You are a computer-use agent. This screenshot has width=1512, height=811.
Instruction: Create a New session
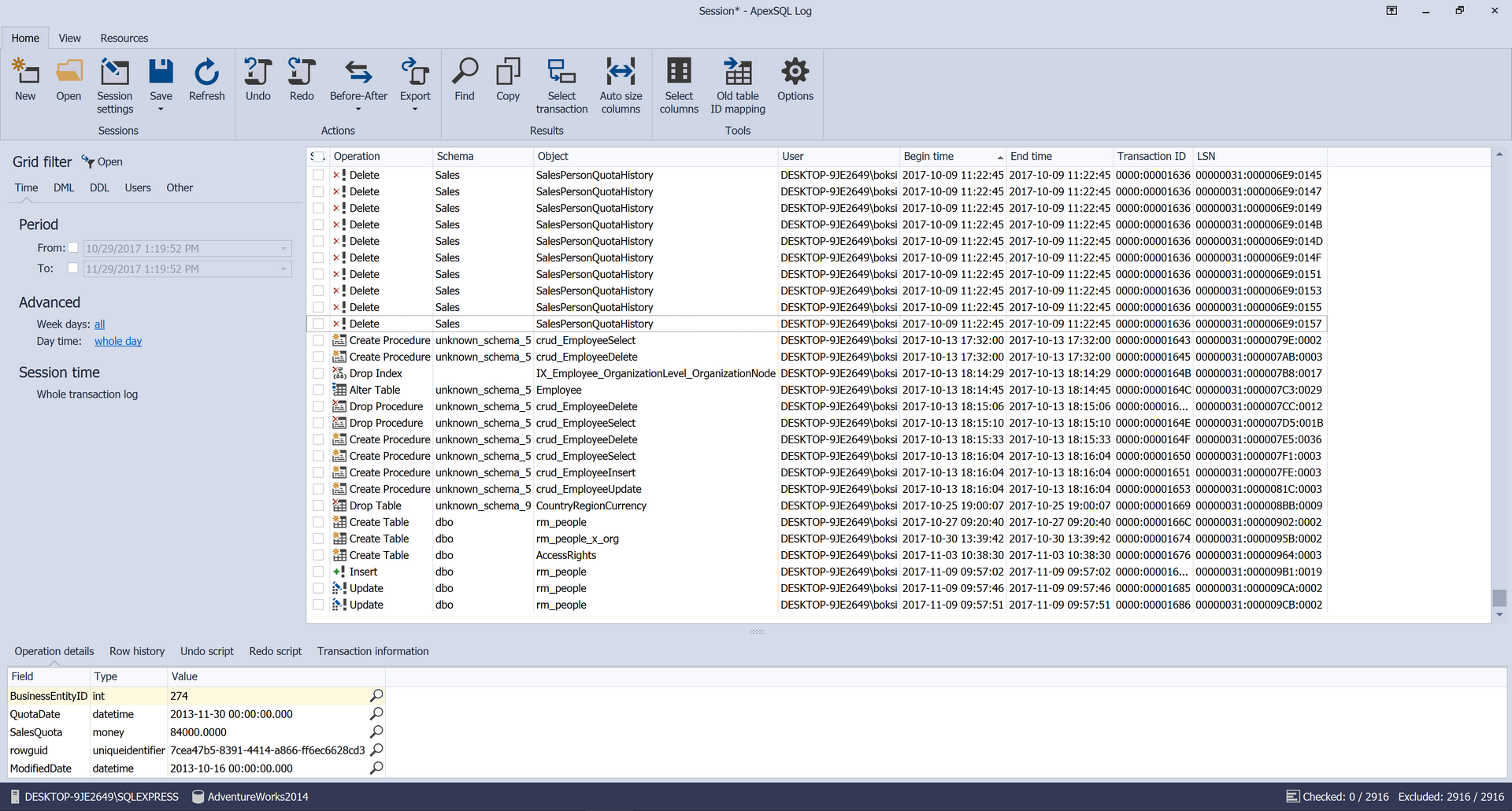pyautogui.click(x=25, y=79)
